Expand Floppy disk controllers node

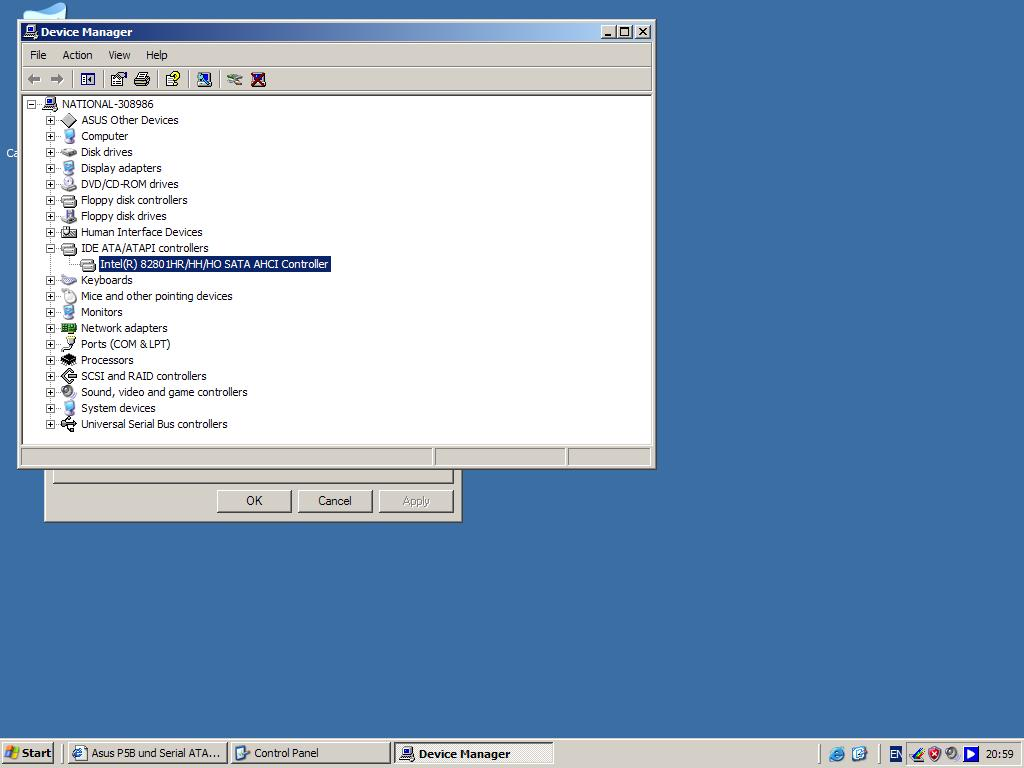pyautogui.click(x=50, y=200)
